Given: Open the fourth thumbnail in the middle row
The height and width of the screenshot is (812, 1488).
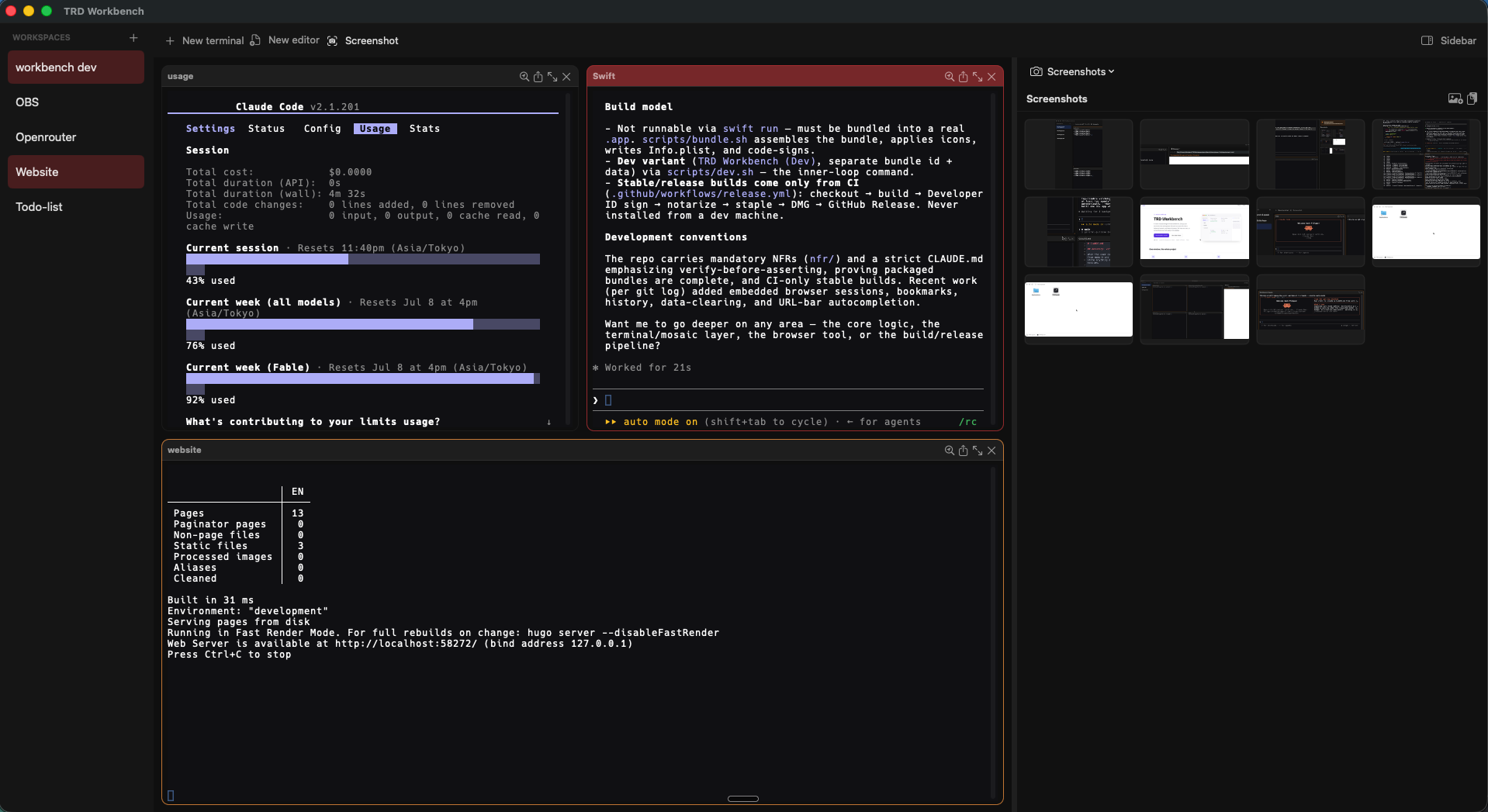Looking at the screenshot, I should point(1426,232).
